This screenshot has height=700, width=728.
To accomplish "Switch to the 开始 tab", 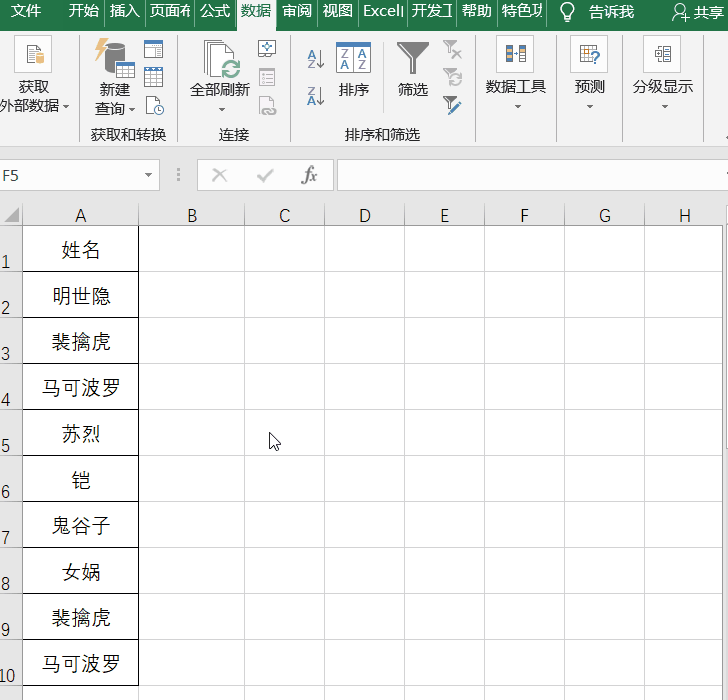I will click(x=84, y=11).
